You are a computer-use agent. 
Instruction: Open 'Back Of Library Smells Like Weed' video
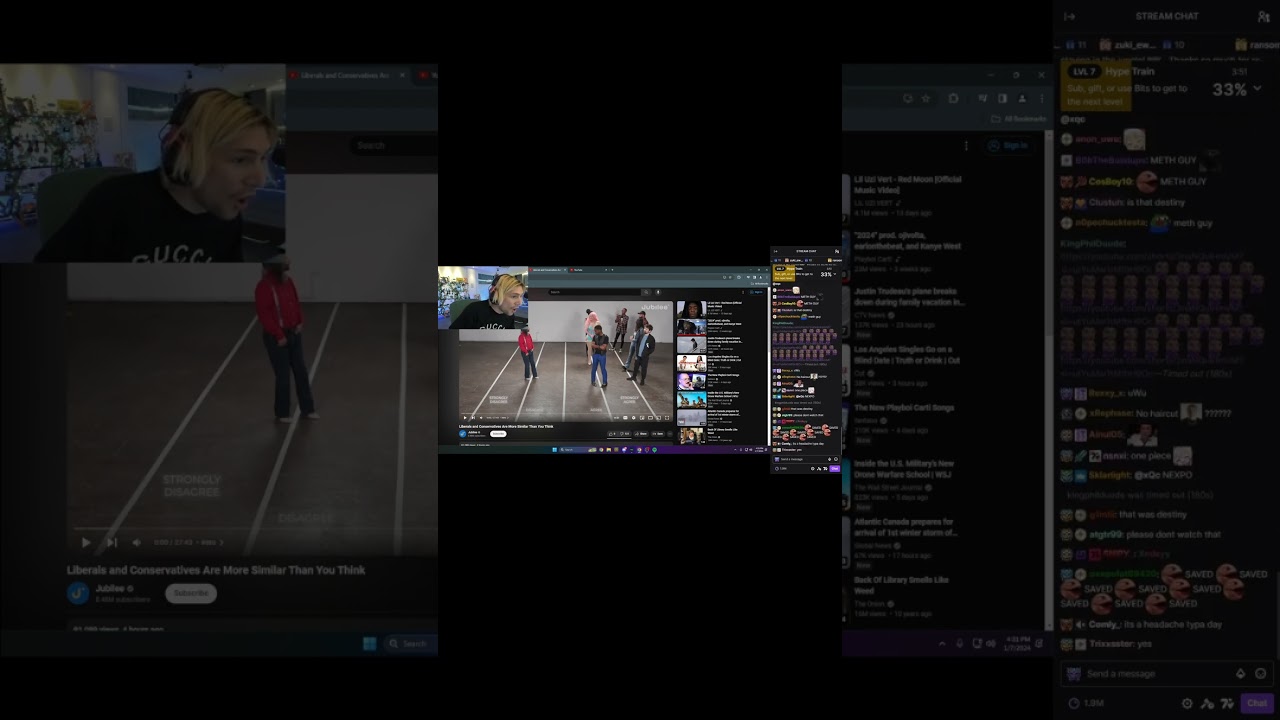click(x=902, y=585)
